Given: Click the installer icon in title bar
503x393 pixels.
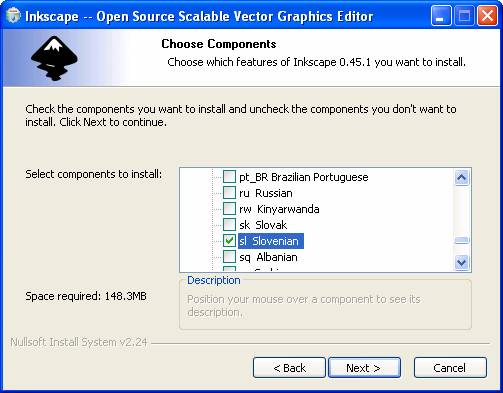Looking at the screenshot, I should coord(13,16).
